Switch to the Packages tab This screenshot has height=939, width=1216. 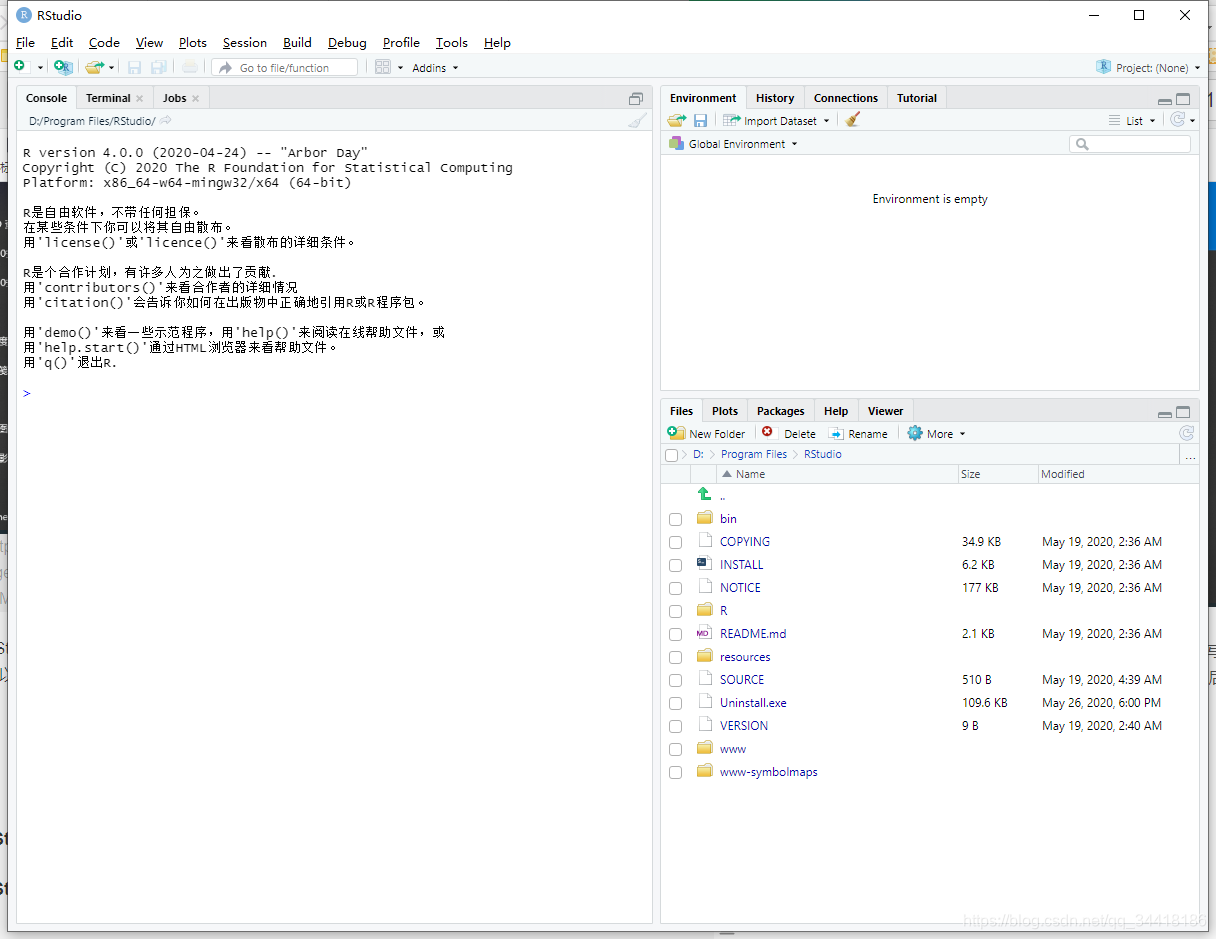click(780, 411)
